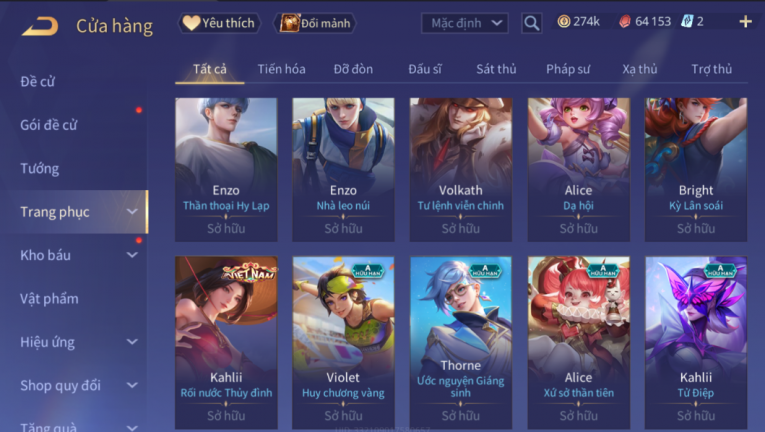The width and height of the screenshot is (765, 432).
Task: Select the Tiến hóa filter tab
Action: [282, 69]
